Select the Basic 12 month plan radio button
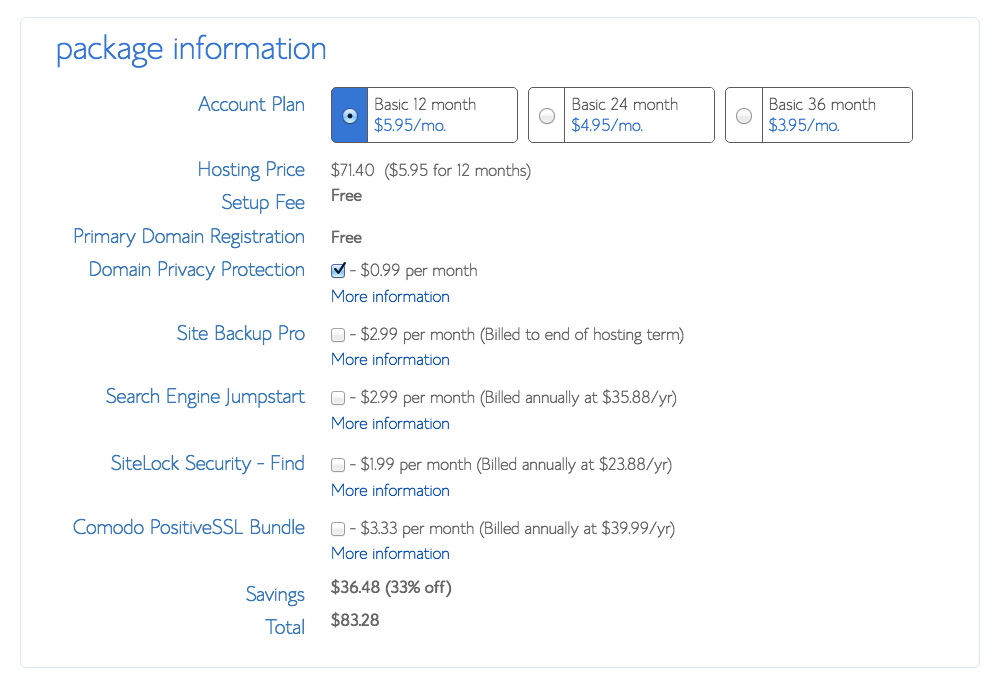Viewport: 1006px width, 683px height. tap(349, 115)
